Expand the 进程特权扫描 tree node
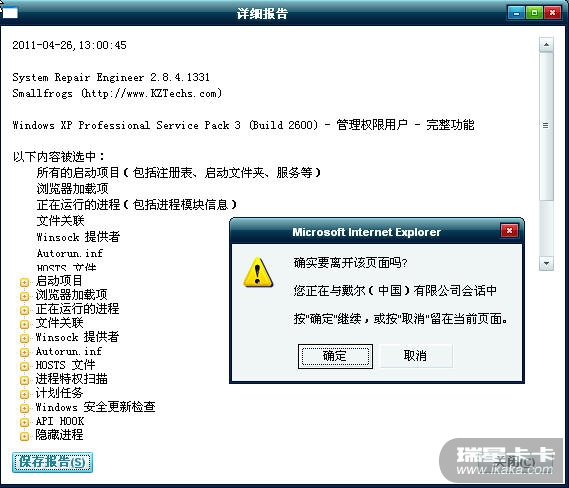Screen dimensions: 569x488 (x=24, y=380)
